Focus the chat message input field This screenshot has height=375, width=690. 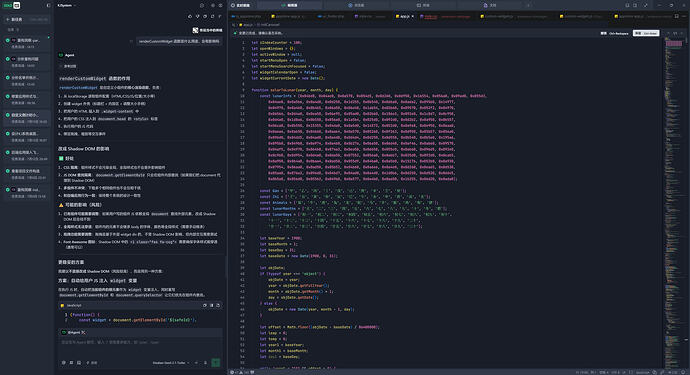140,342
